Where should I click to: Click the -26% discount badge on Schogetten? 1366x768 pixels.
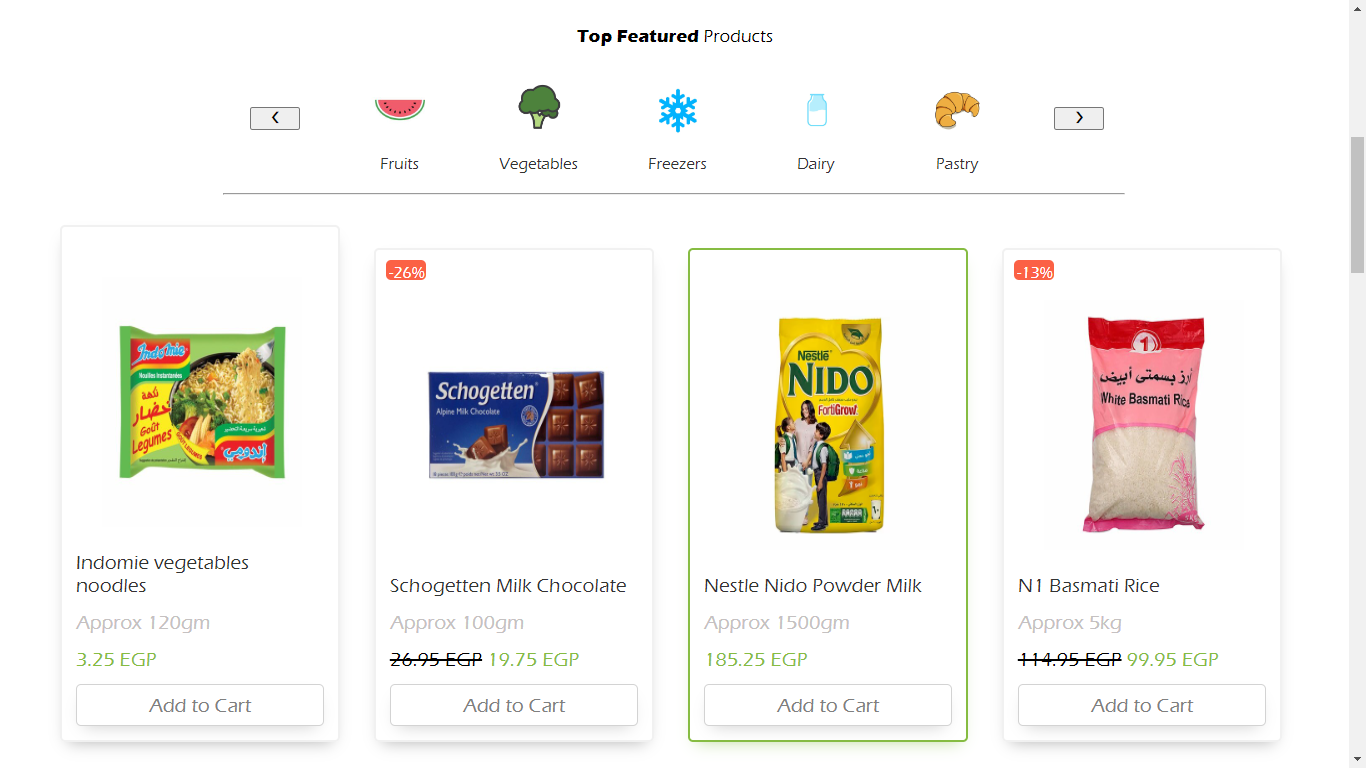click(x=405, y=270)
